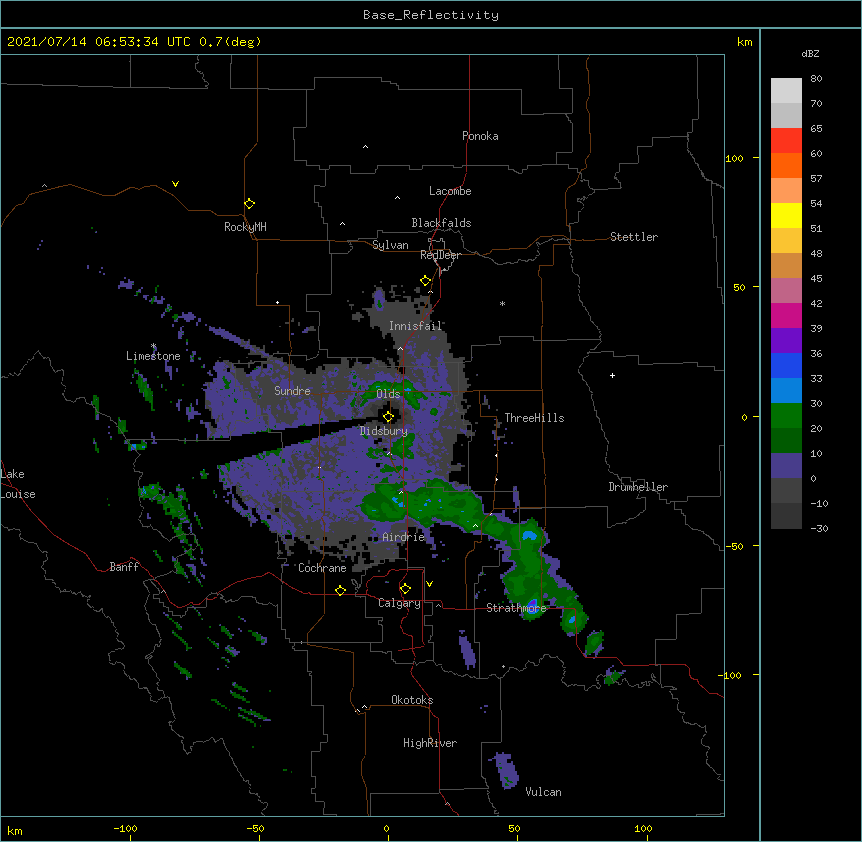Click the yellow V marker northwest of RockyMH
Viewport: 862px width, 842px height.
click(175, 184)
